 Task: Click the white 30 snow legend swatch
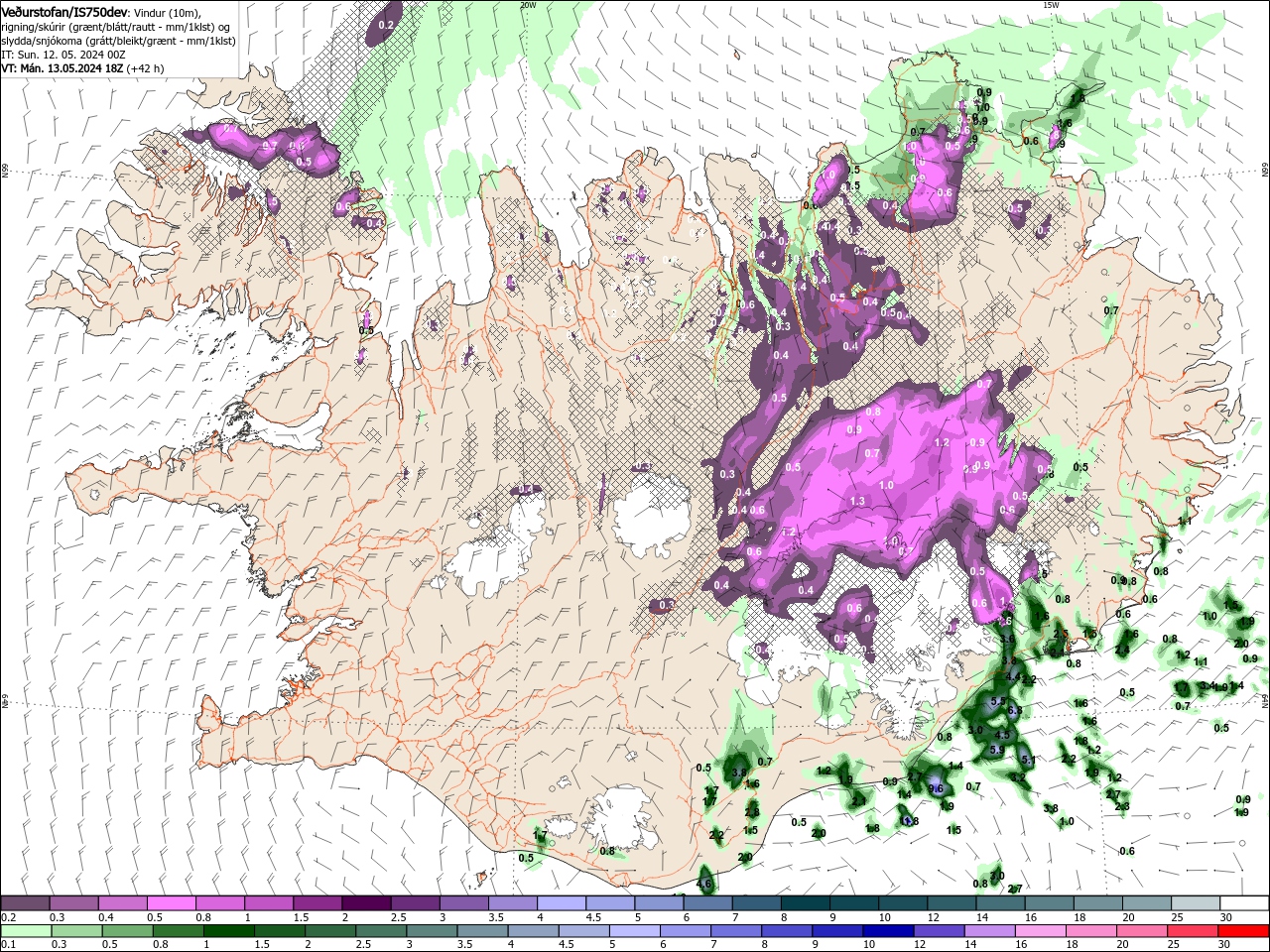pyautogui.click(x=1243, y=903)
